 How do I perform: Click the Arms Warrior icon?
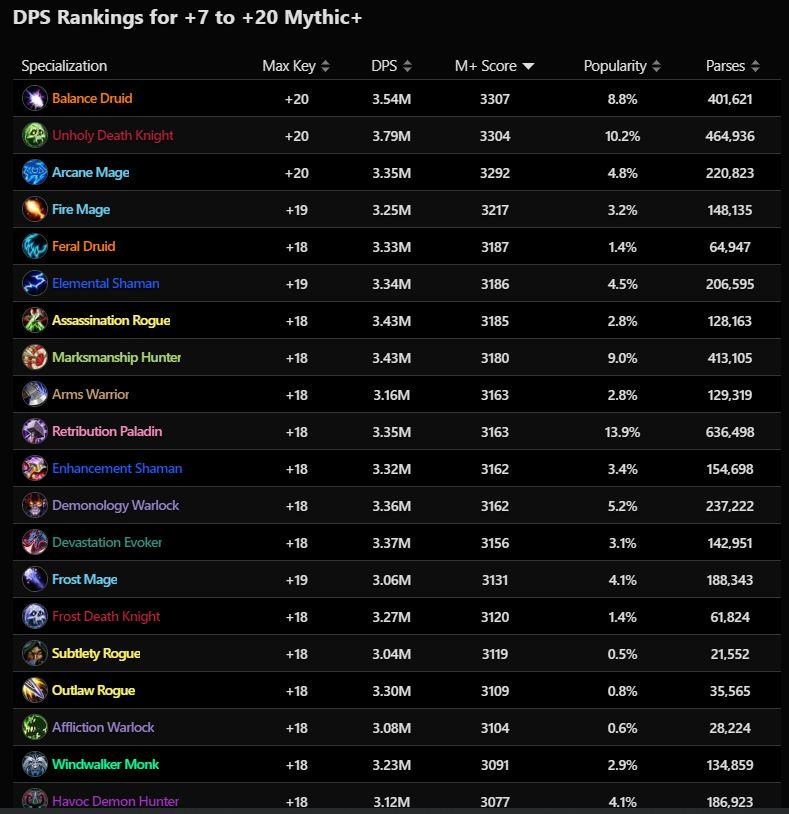34,395
